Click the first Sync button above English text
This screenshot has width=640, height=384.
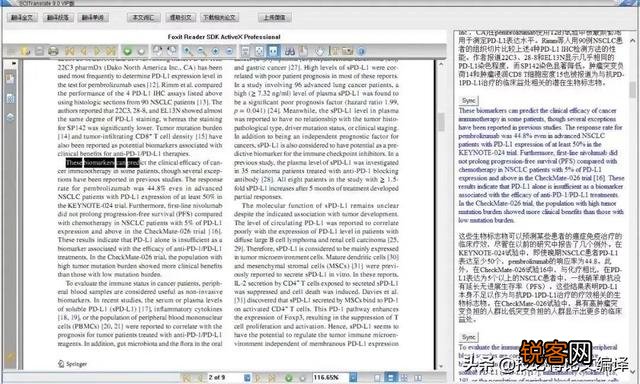point(468,100)
